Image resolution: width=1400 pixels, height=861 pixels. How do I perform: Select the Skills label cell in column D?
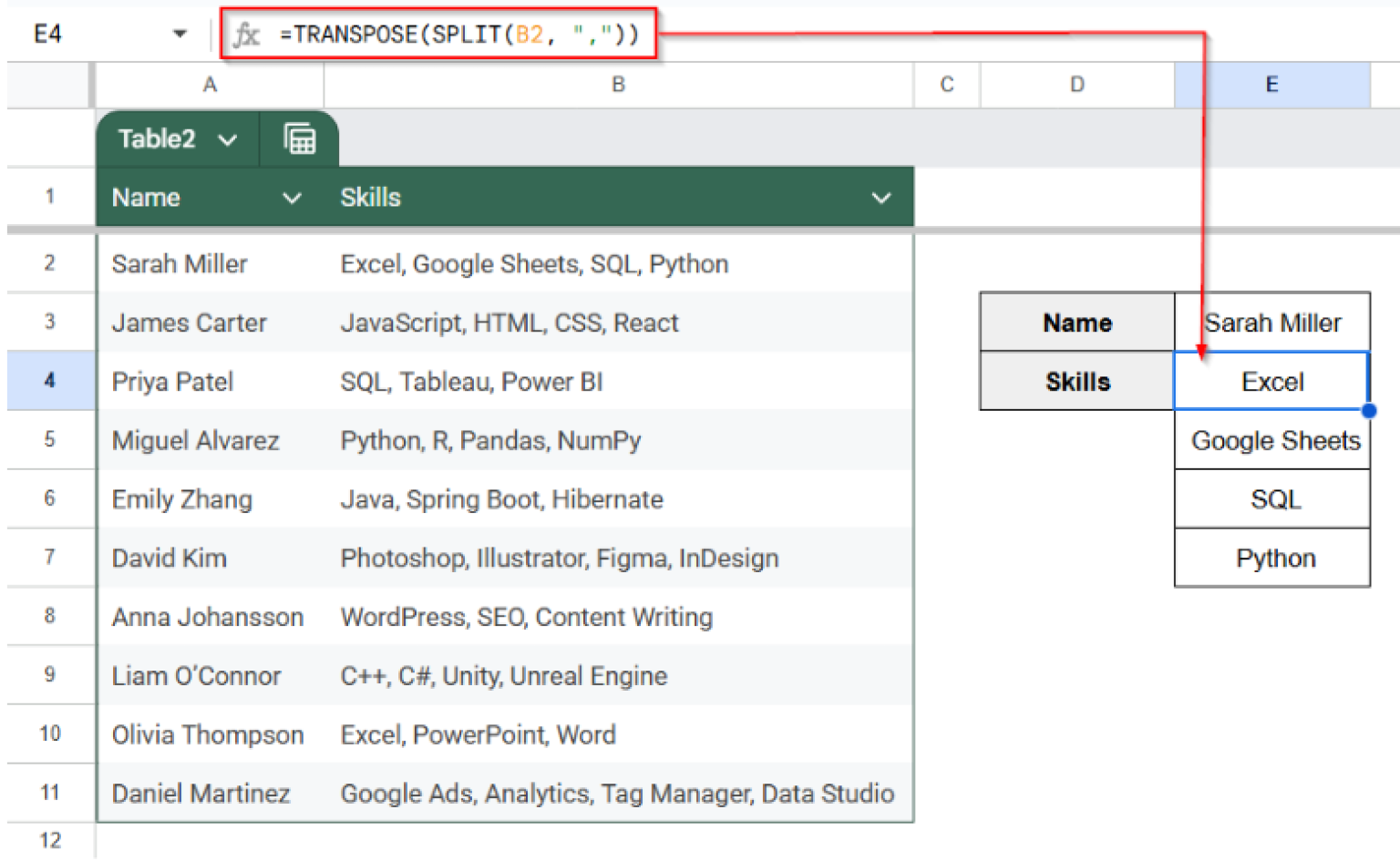coord(1076,381)
